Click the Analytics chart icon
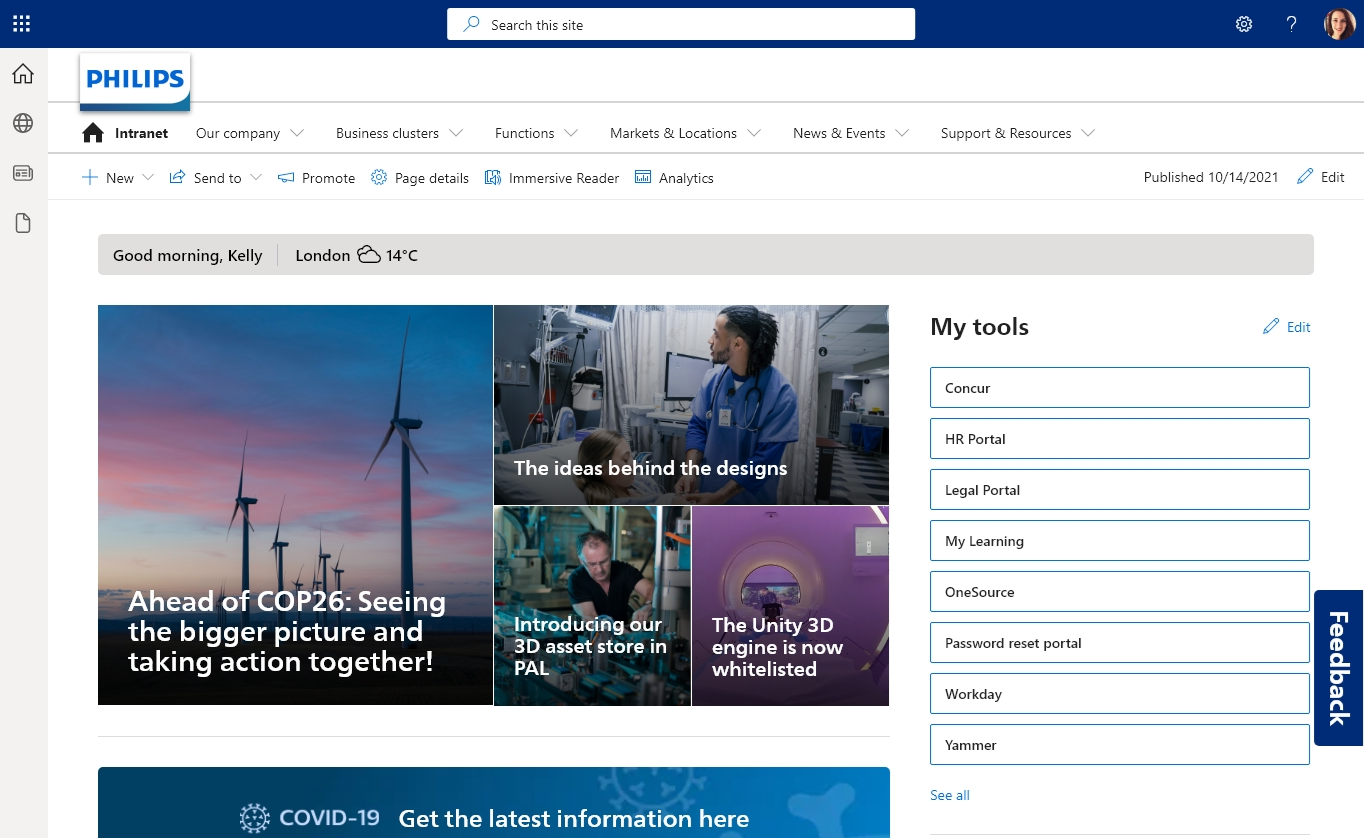The height and width of the screenshot is (838, 1364). 643,177
